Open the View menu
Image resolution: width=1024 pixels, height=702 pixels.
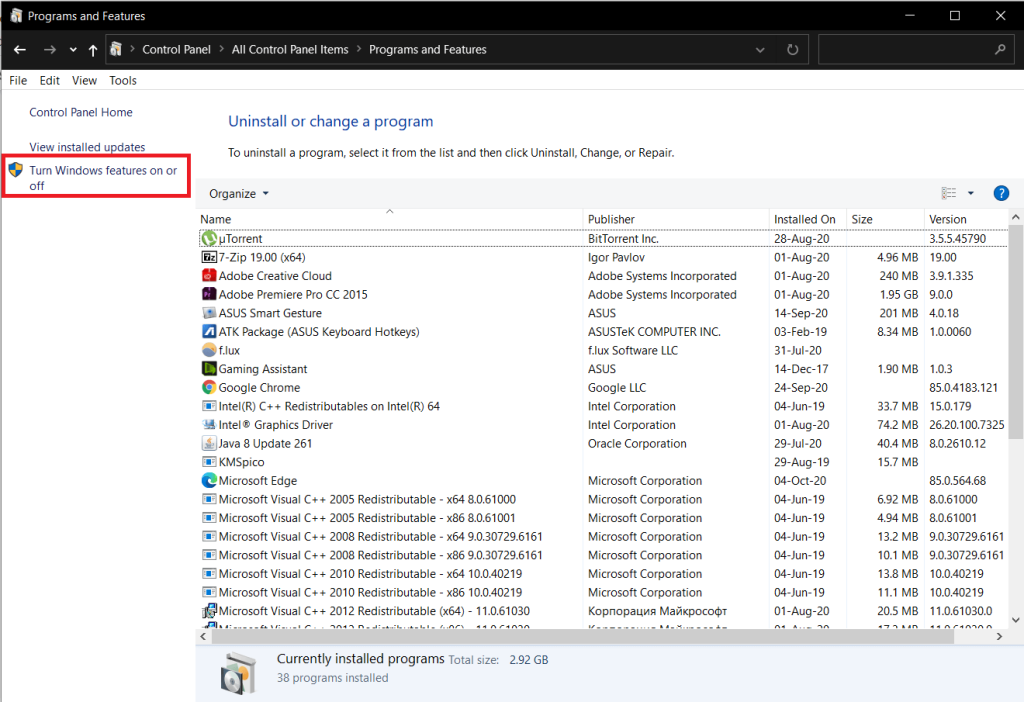84,80
